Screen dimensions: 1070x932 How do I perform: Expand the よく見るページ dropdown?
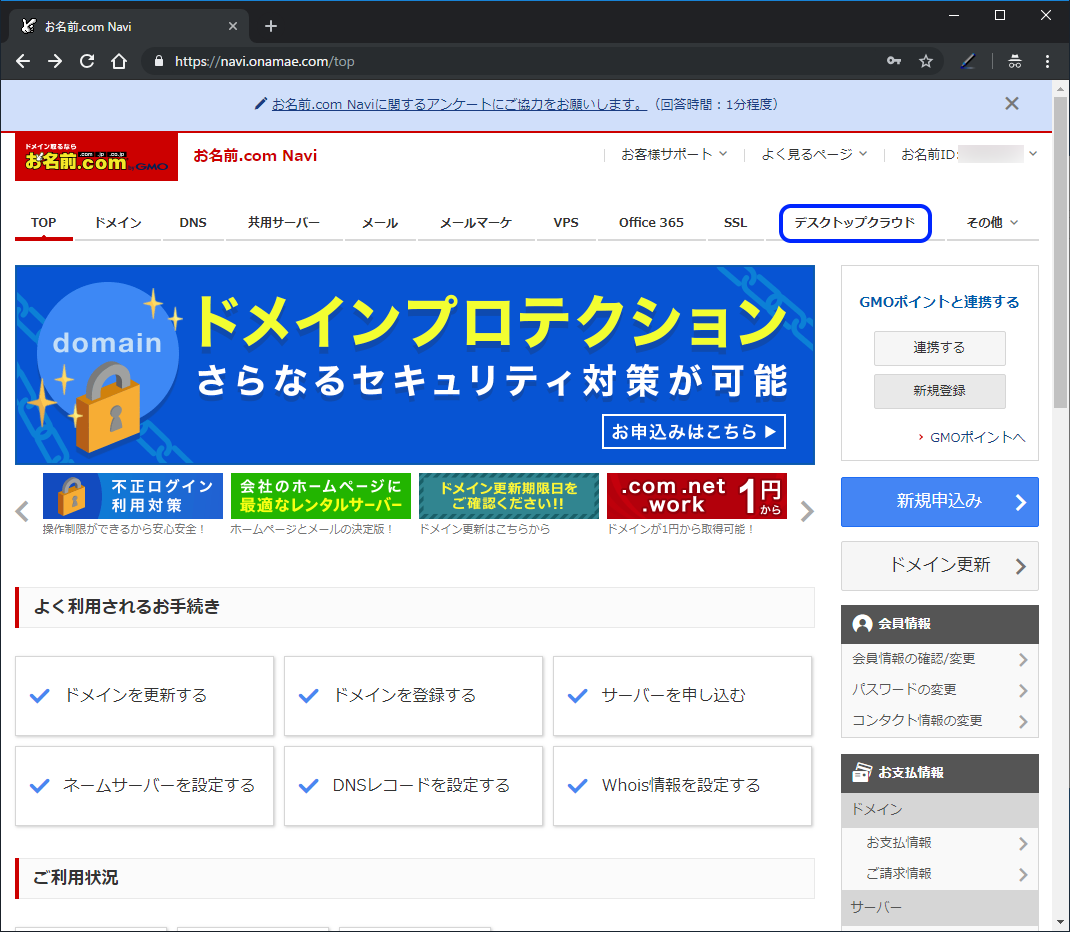click(x=814, y=155)
